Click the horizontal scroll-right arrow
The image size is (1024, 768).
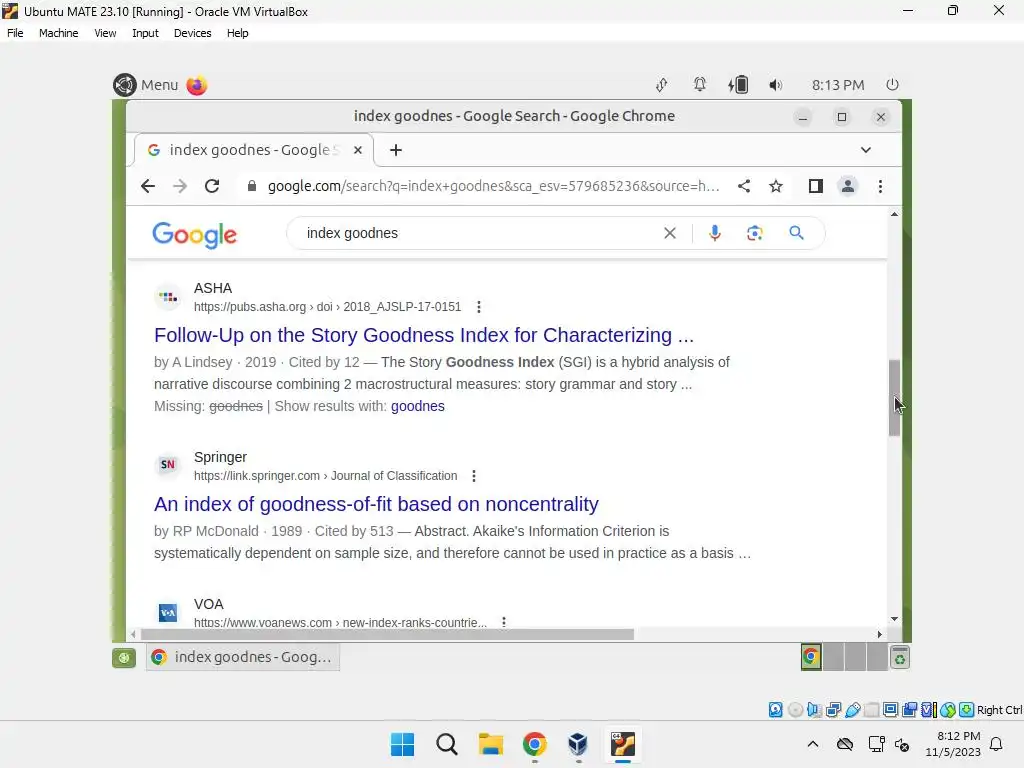(880, 634)
